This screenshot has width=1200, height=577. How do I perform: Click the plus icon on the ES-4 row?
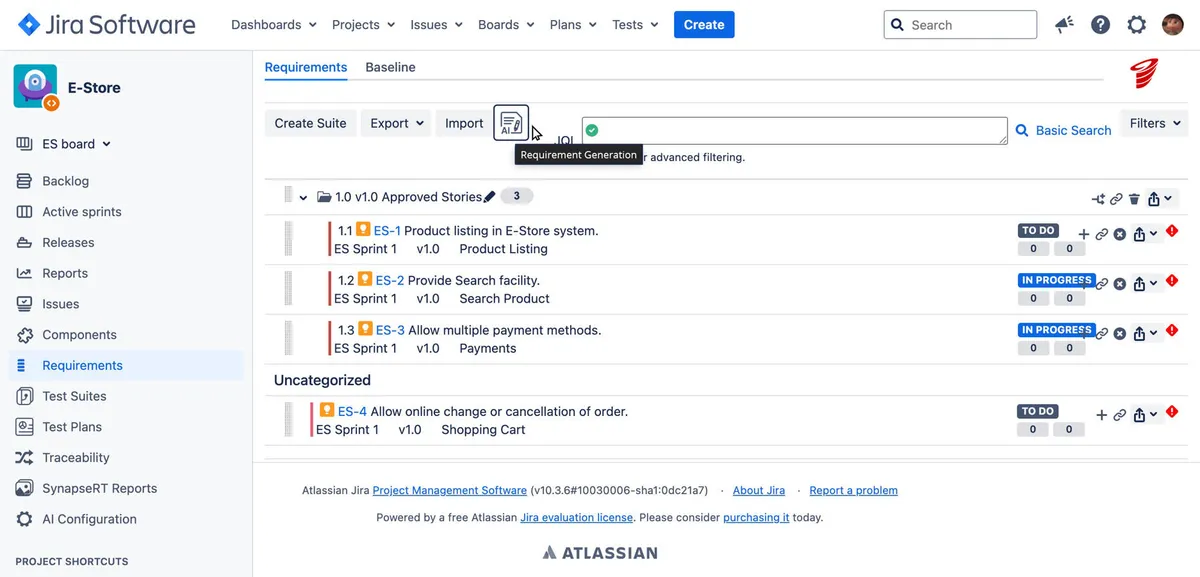coord(1102,415)
